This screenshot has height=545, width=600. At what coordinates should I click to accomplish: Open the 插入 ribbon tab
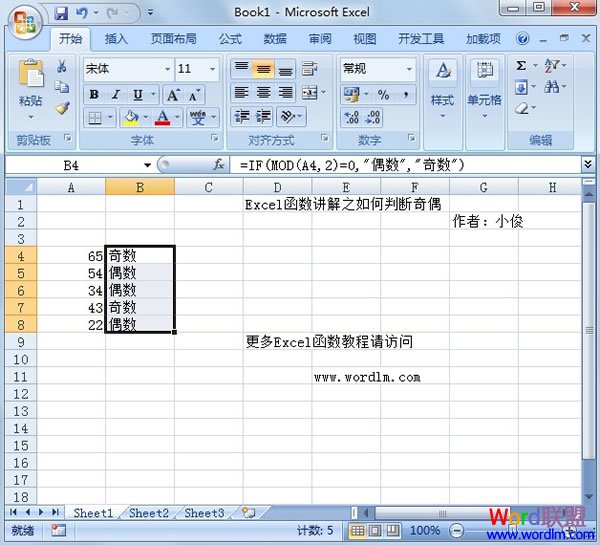pyautogui.click(x=116, y=39)
